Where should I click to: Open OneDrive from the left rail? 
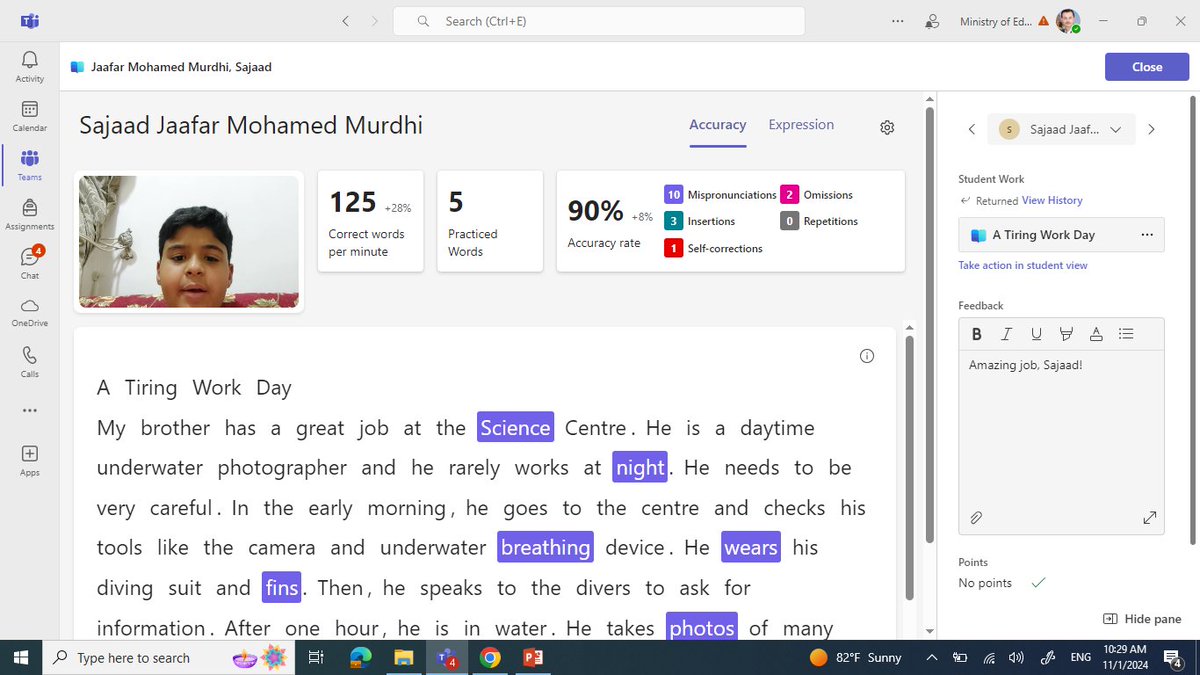click(29, 308)
